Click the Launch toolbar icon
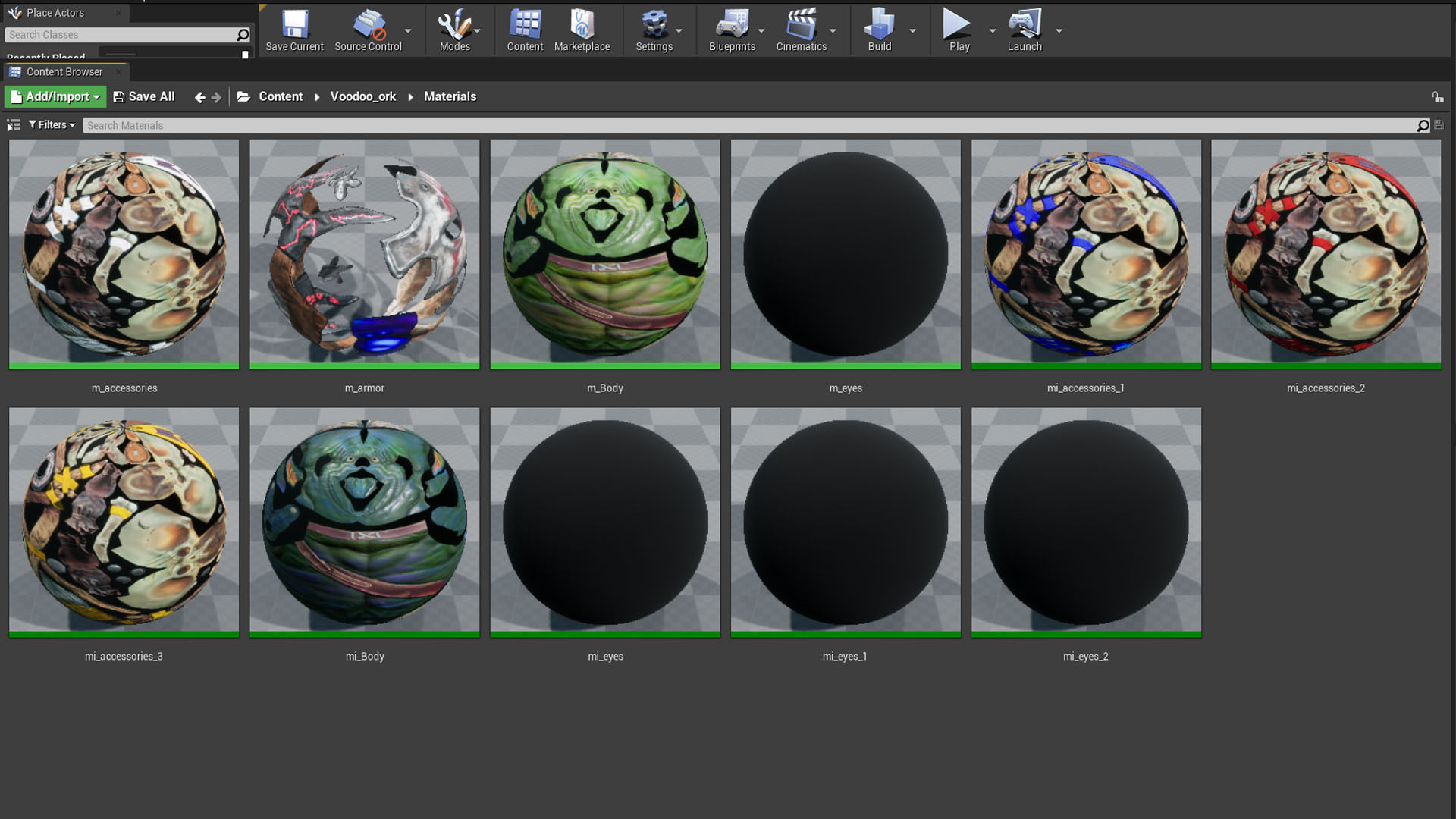 [1024, 30]
